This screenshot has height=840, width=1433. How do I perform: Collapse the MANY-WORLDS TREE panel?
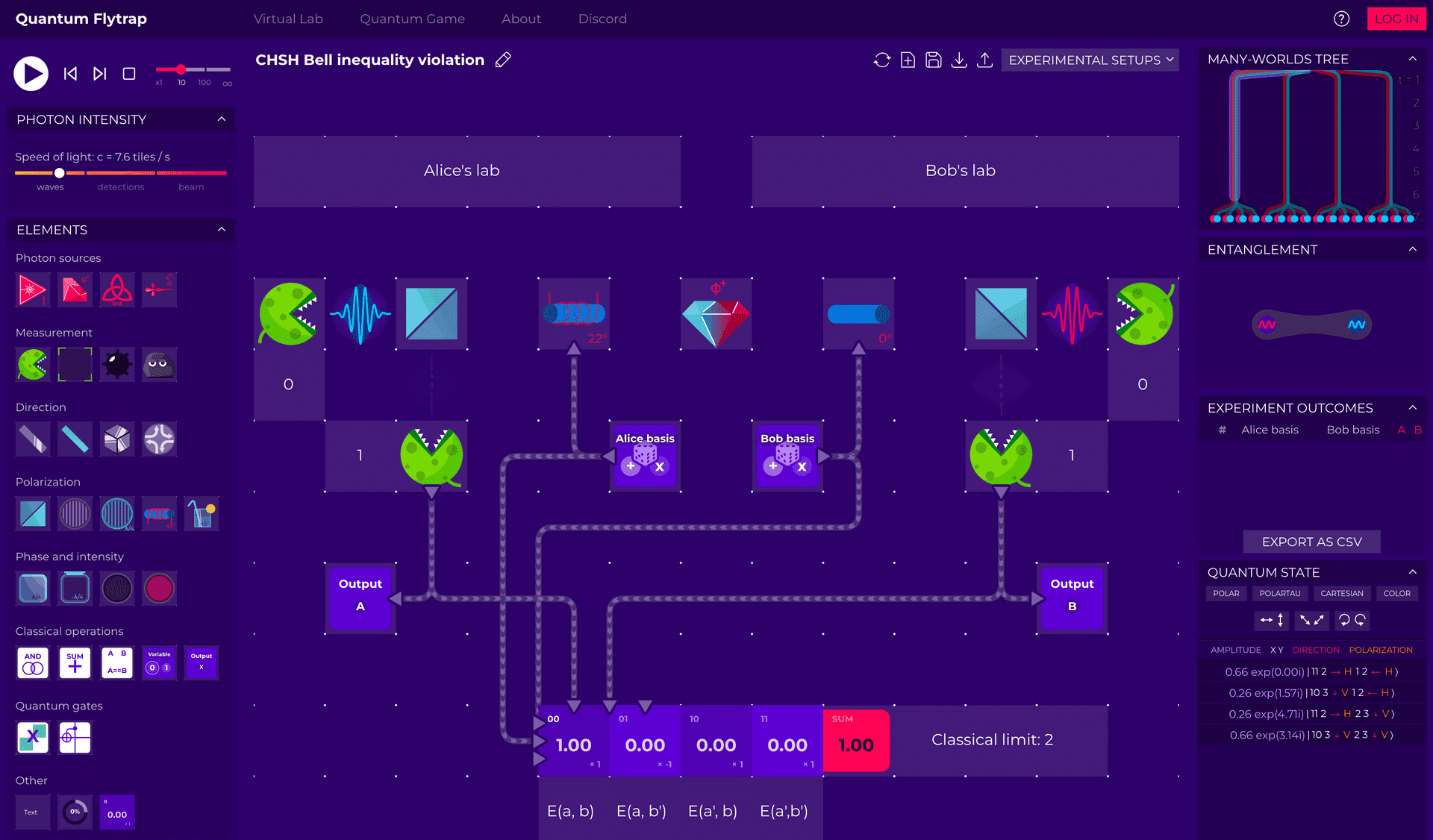[1413, 58]
